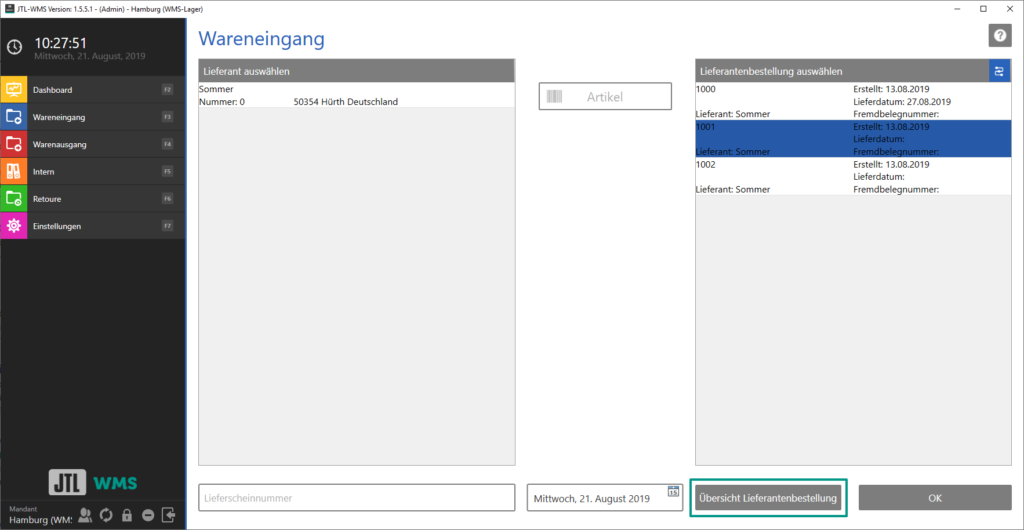Click the yellow Dashboard monitor icon
The height and width of the screenshot is (530, 1024).
[14, 90]
